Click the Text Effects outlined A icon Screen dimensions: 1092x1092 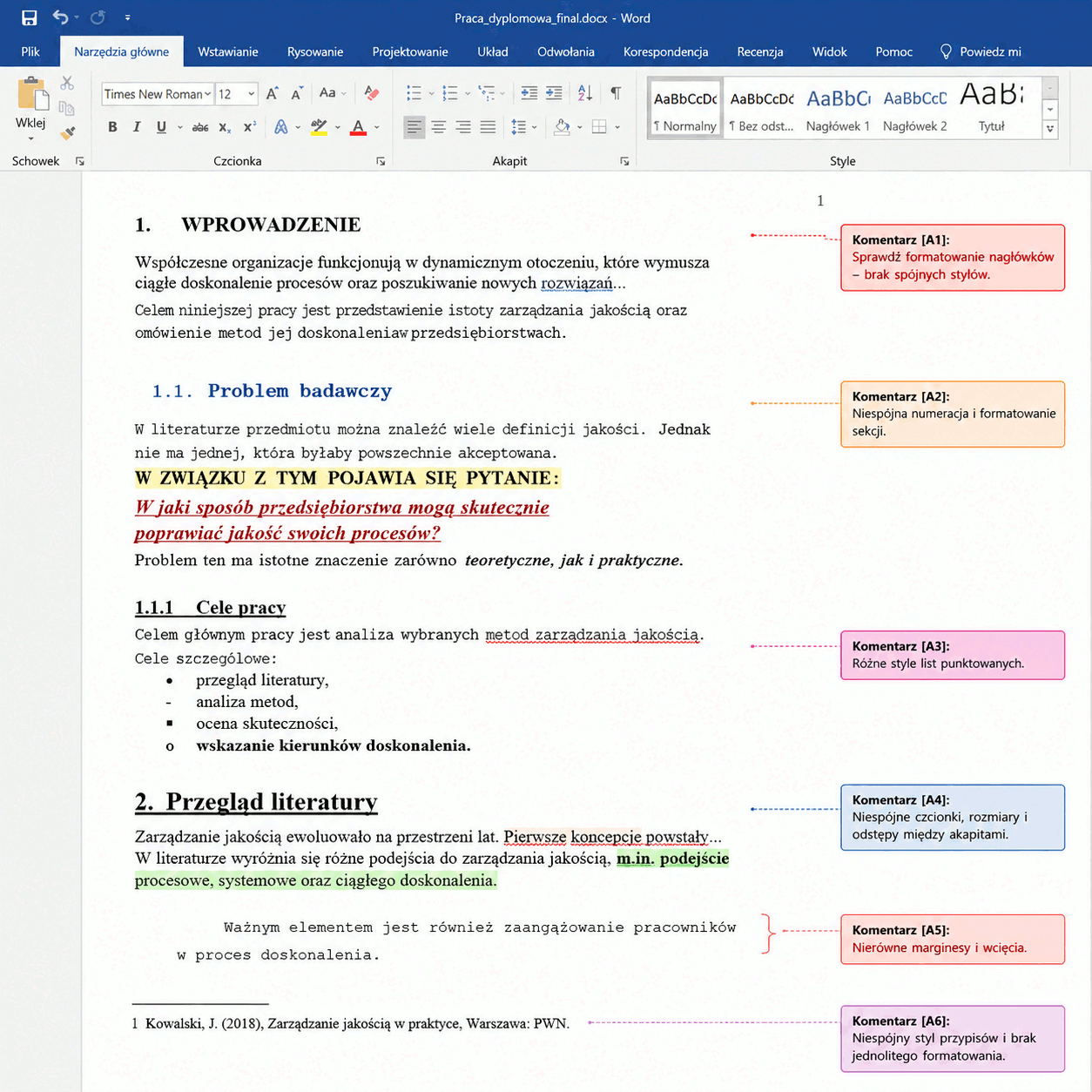[x=280, y=127]
